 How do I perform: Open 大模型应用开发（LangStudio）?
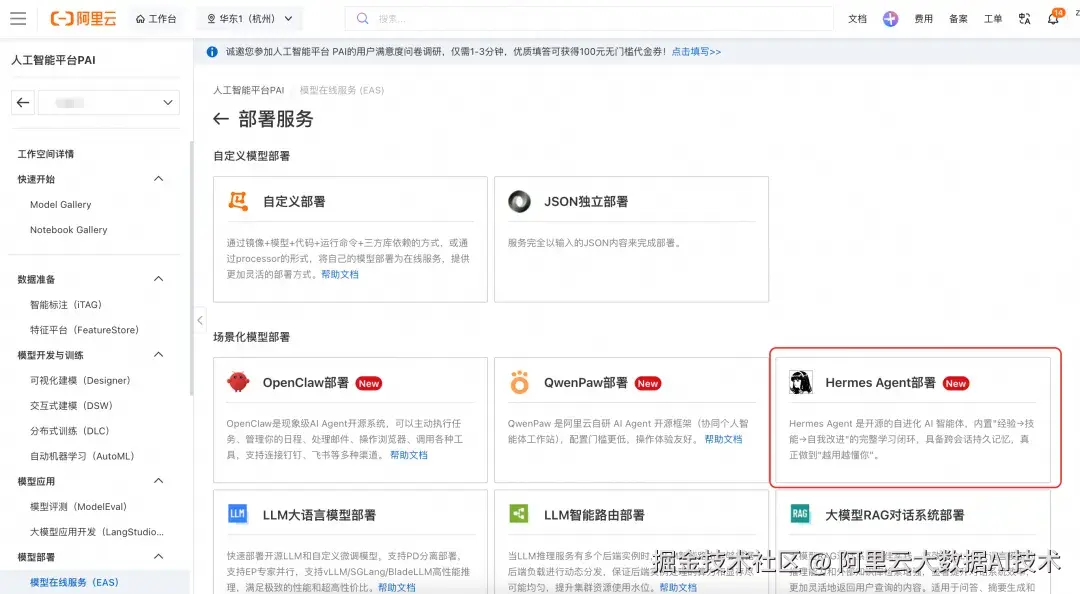tap(96, 532)
